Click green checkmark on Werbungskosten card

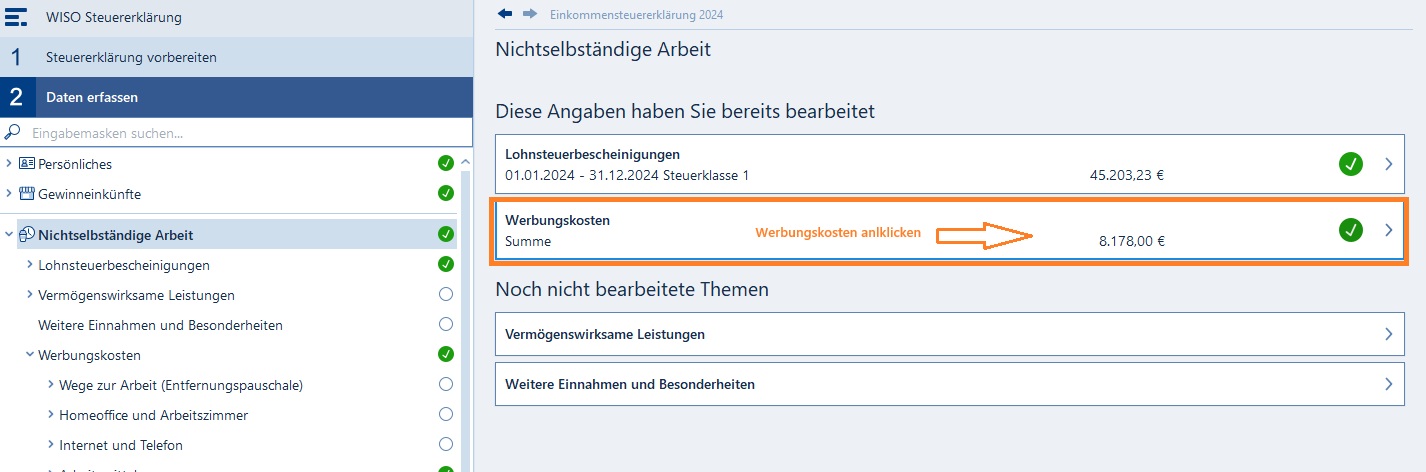(1351, 230)
